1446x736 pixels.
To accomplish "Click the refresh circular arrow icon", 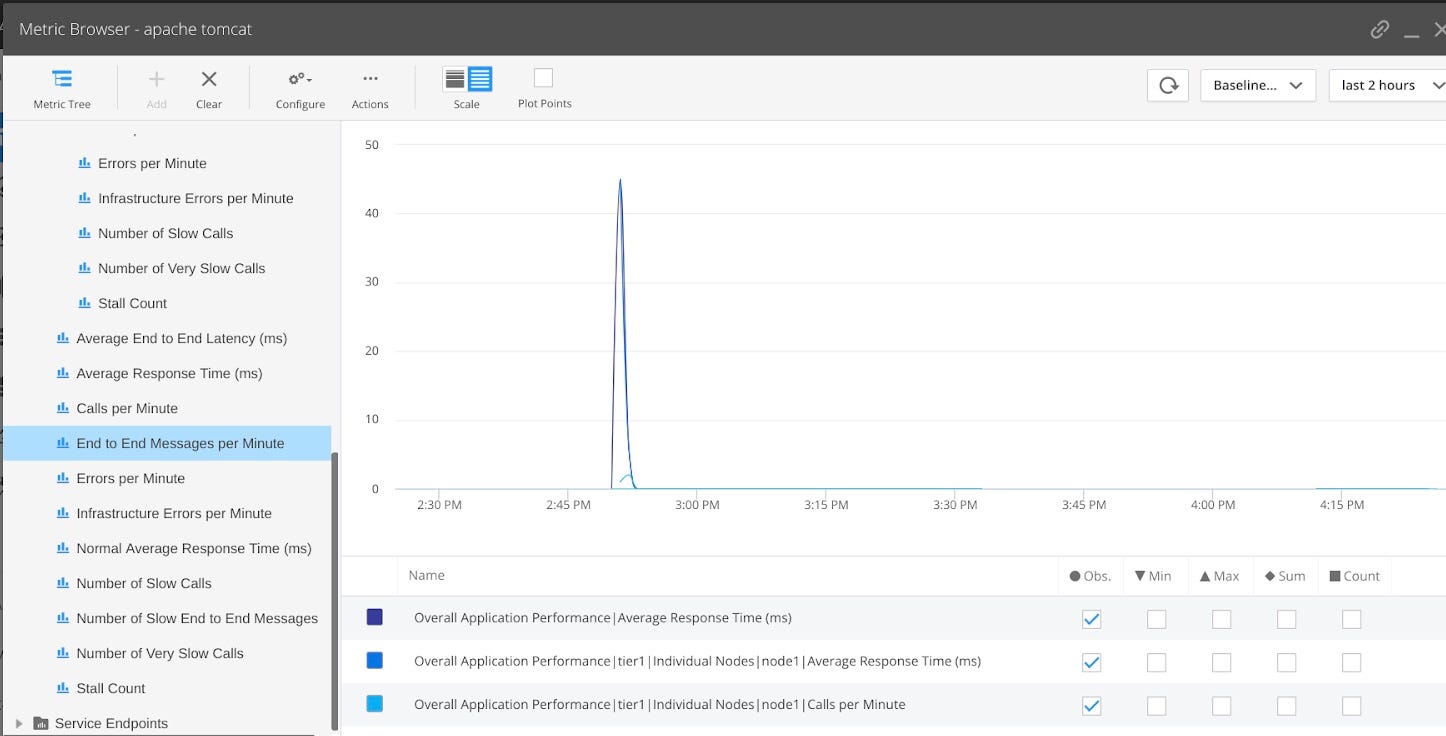I will click(x=1168, y=85).
